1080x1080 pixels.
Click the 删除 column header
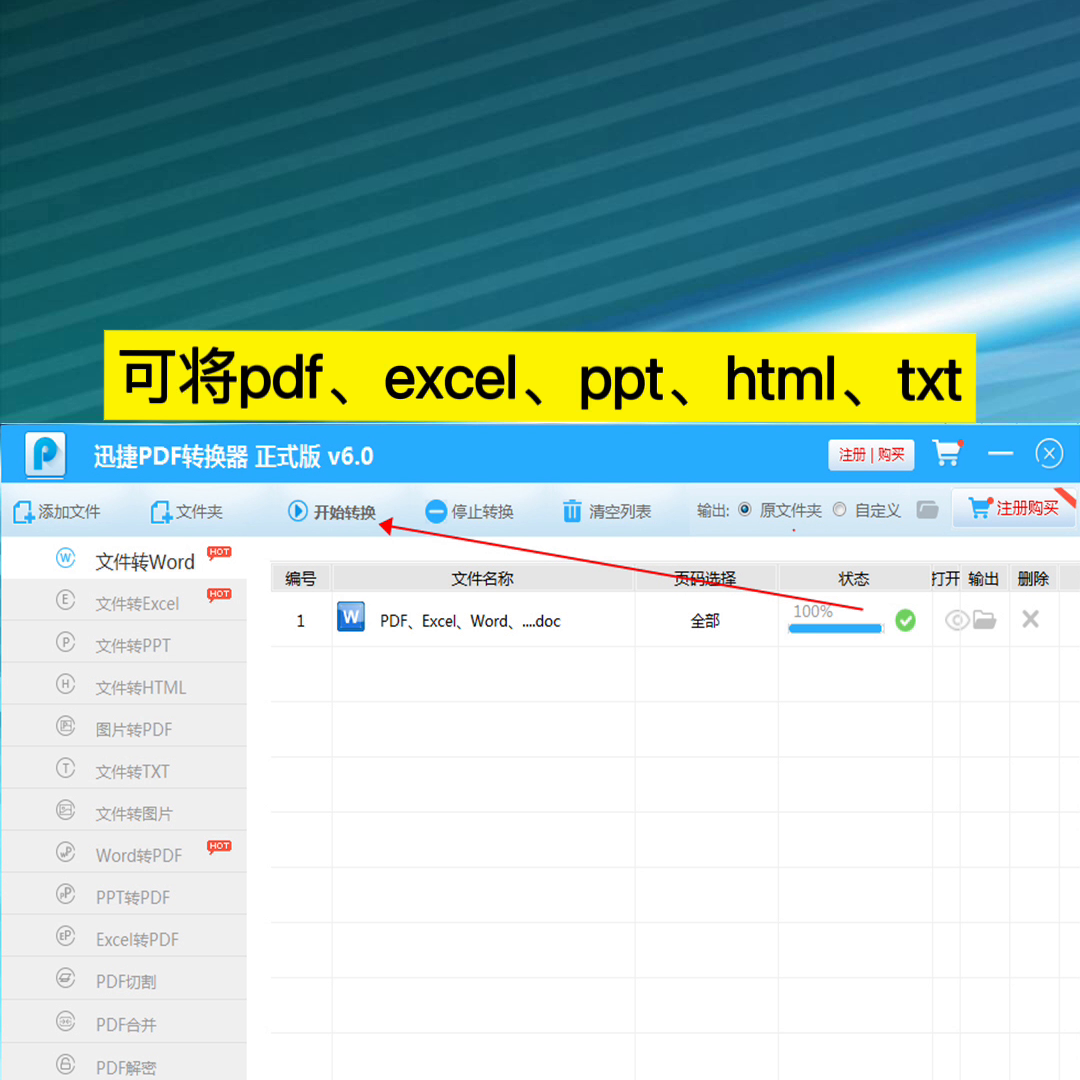(x=1033, y=579)
